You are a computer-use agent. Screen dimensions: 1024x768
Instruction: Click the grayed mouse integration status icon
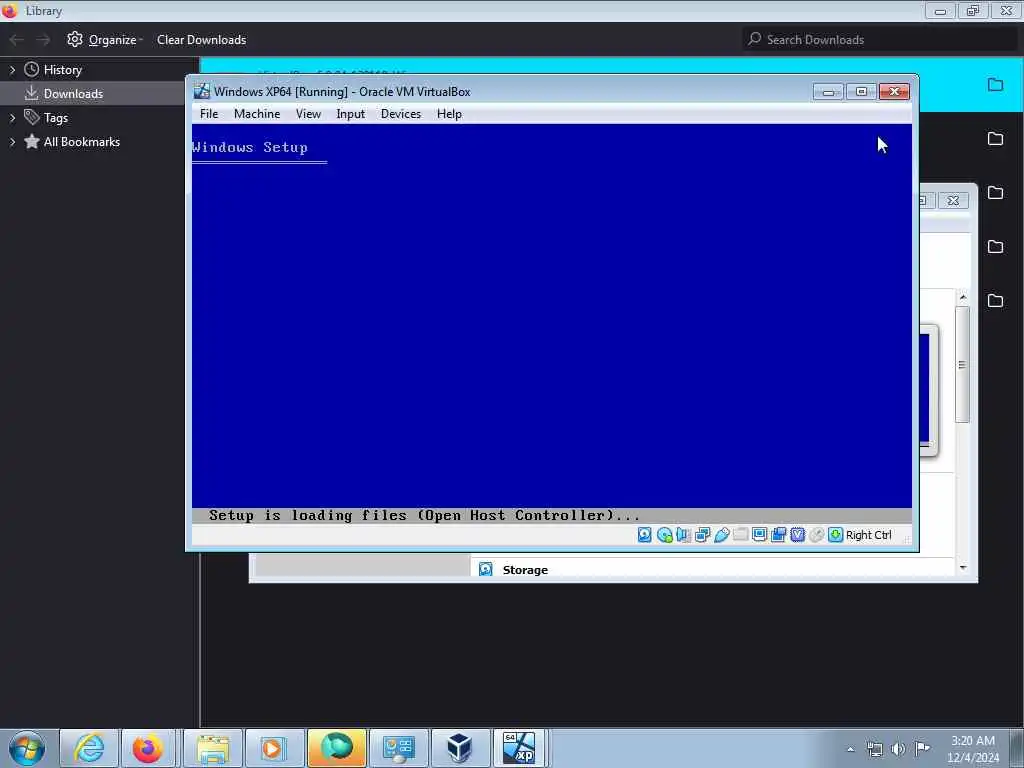[816, 535]
